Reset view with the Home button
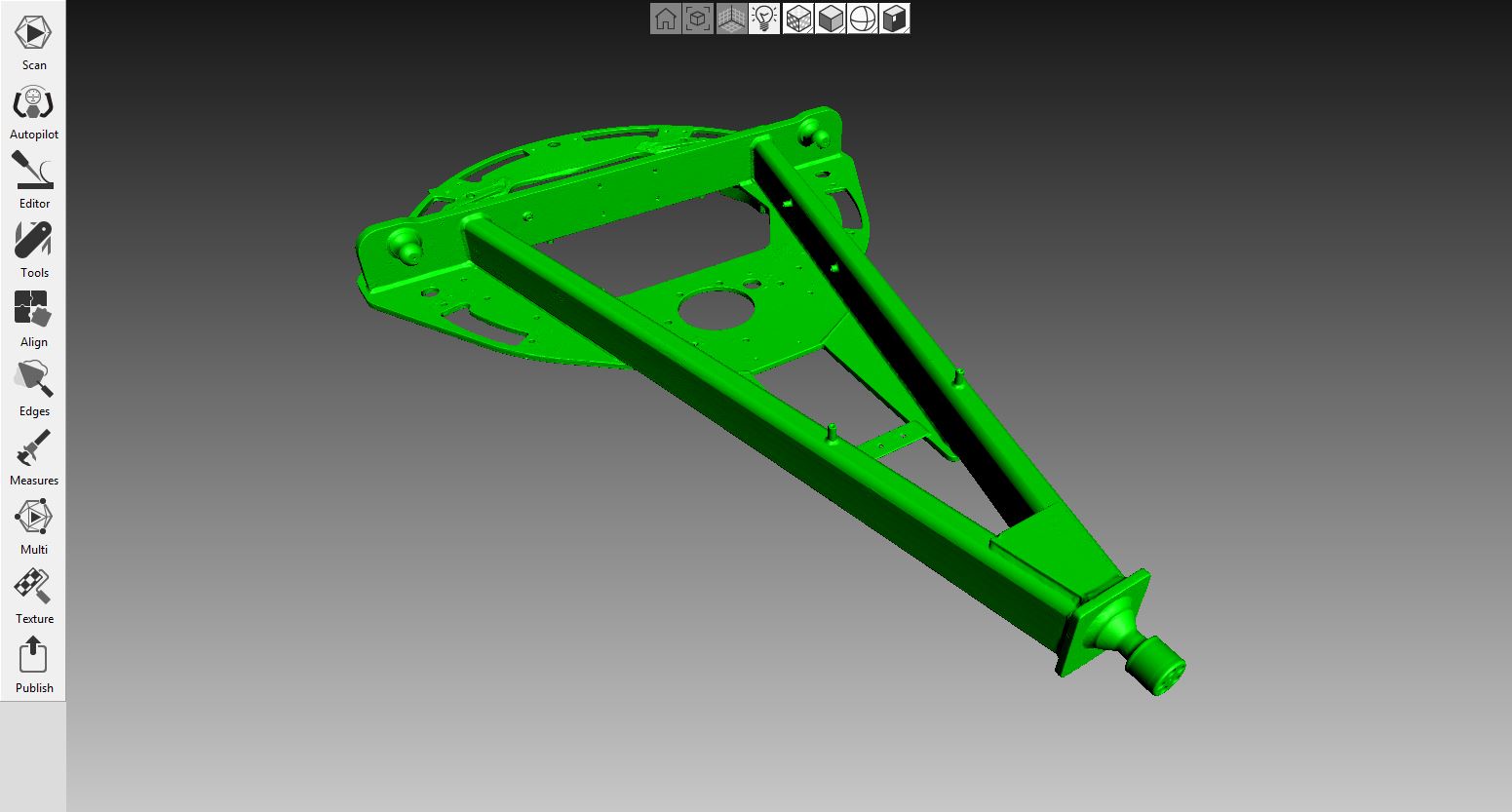Image resolution: width=1512 pixels, height=812 pixels. (666, 19)
